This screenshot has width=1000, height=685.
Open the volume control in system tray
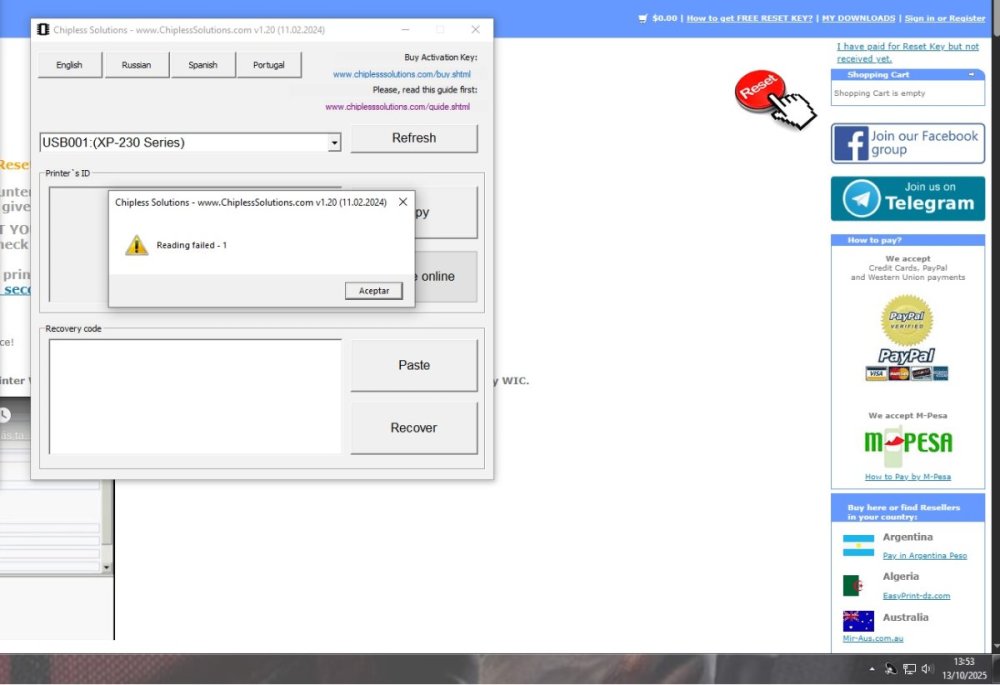click(x=927, y=668)
